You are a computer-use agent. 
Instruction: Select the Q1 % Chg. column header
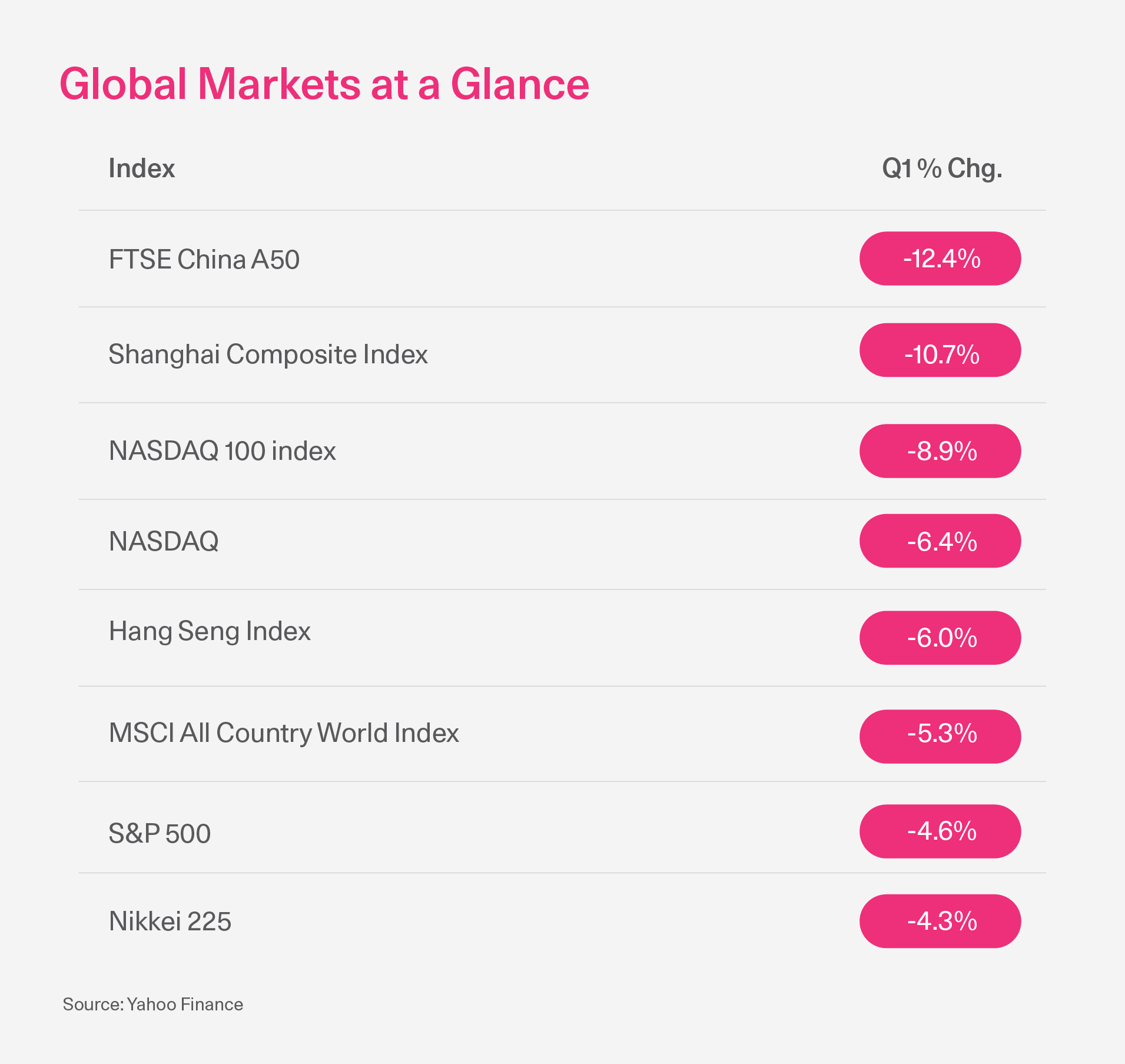942,168
